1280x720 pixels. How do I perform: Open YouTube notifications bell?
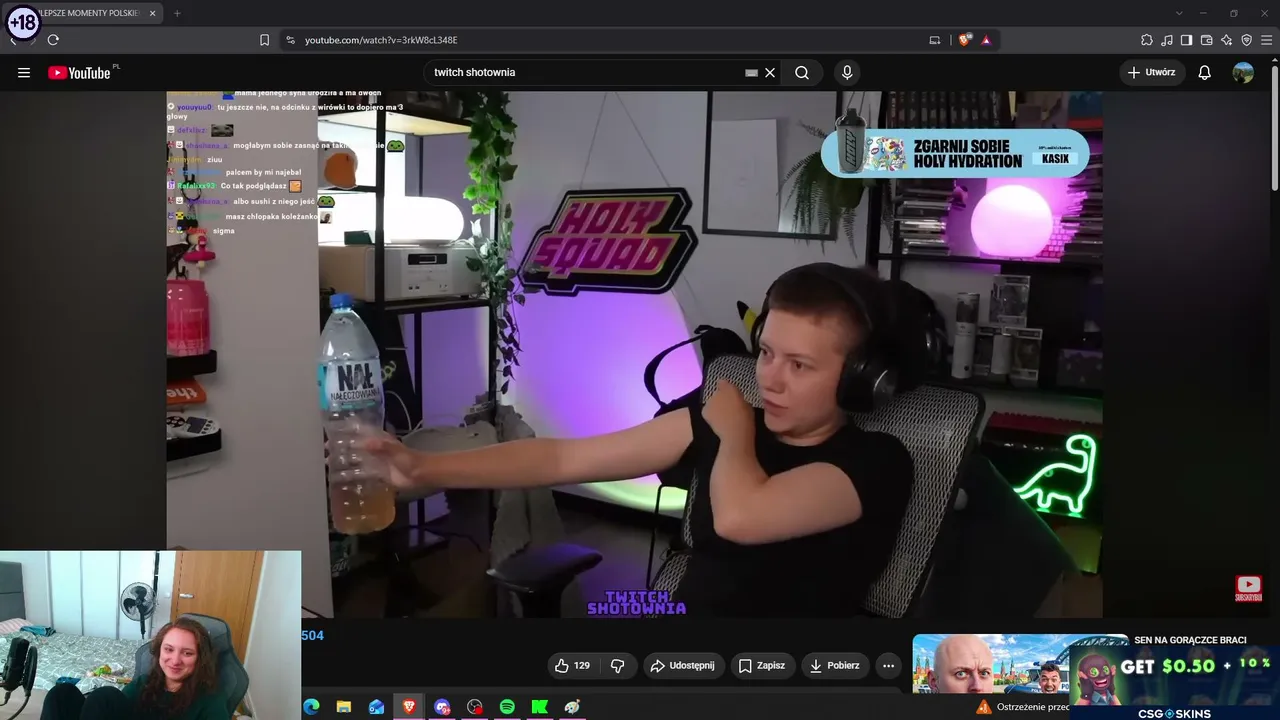[1205, 72]
